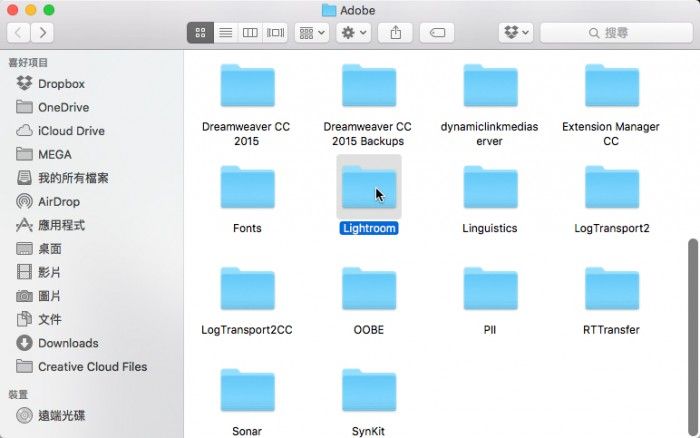
Task: Select the Lightroom folder icon
Action: 369,187
